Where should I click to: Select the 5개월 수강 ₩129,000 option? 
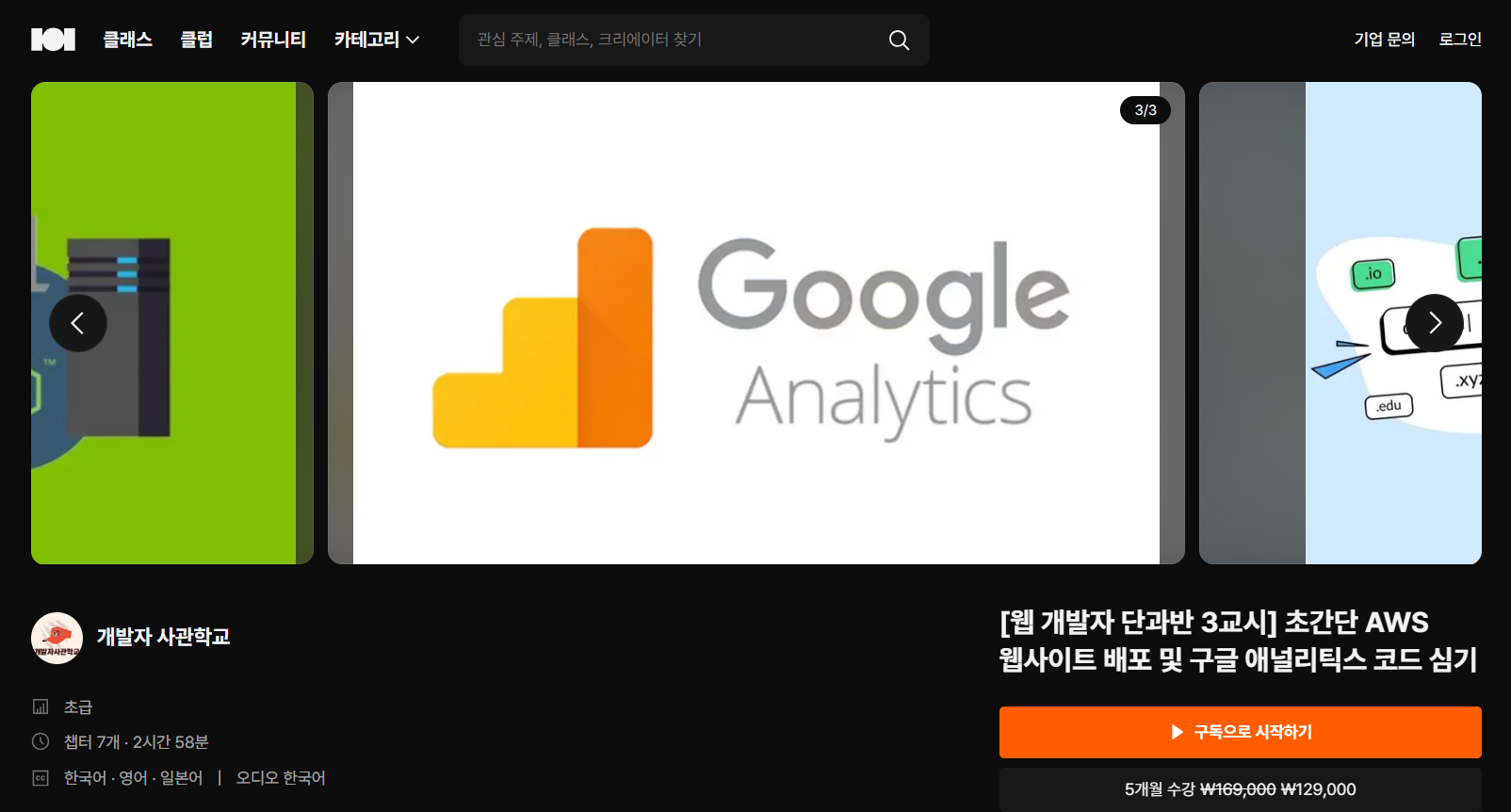pyautogui.click(x=1241, y=789)
